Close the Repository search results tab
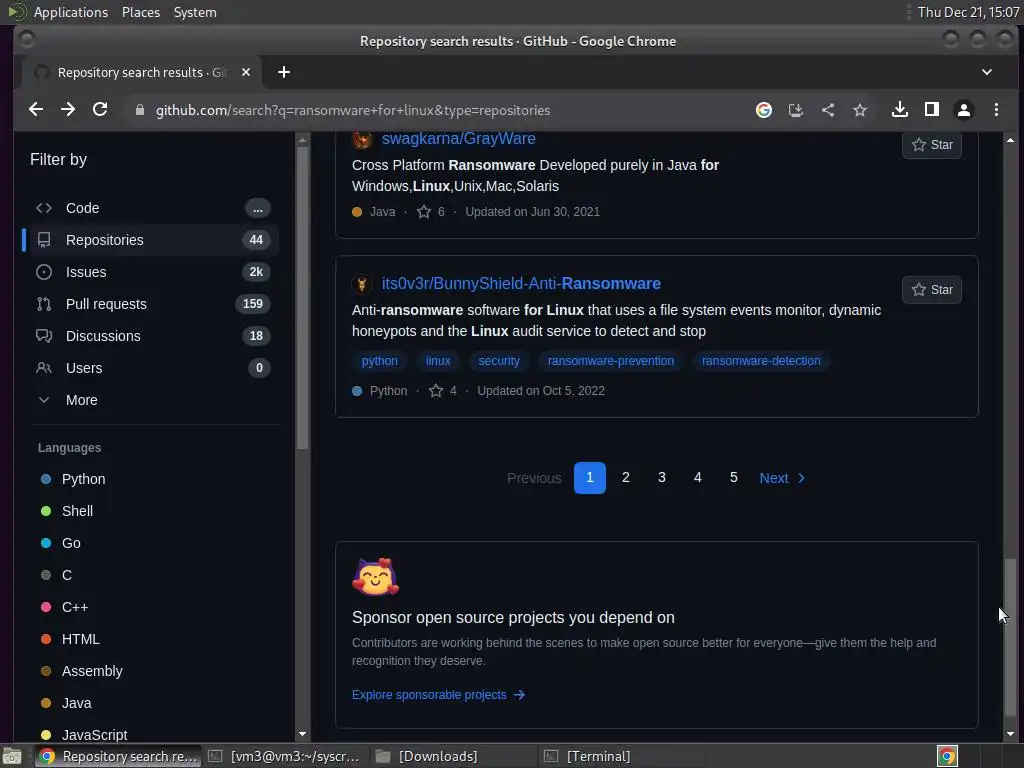1024x768 pixels. point(246,72)
